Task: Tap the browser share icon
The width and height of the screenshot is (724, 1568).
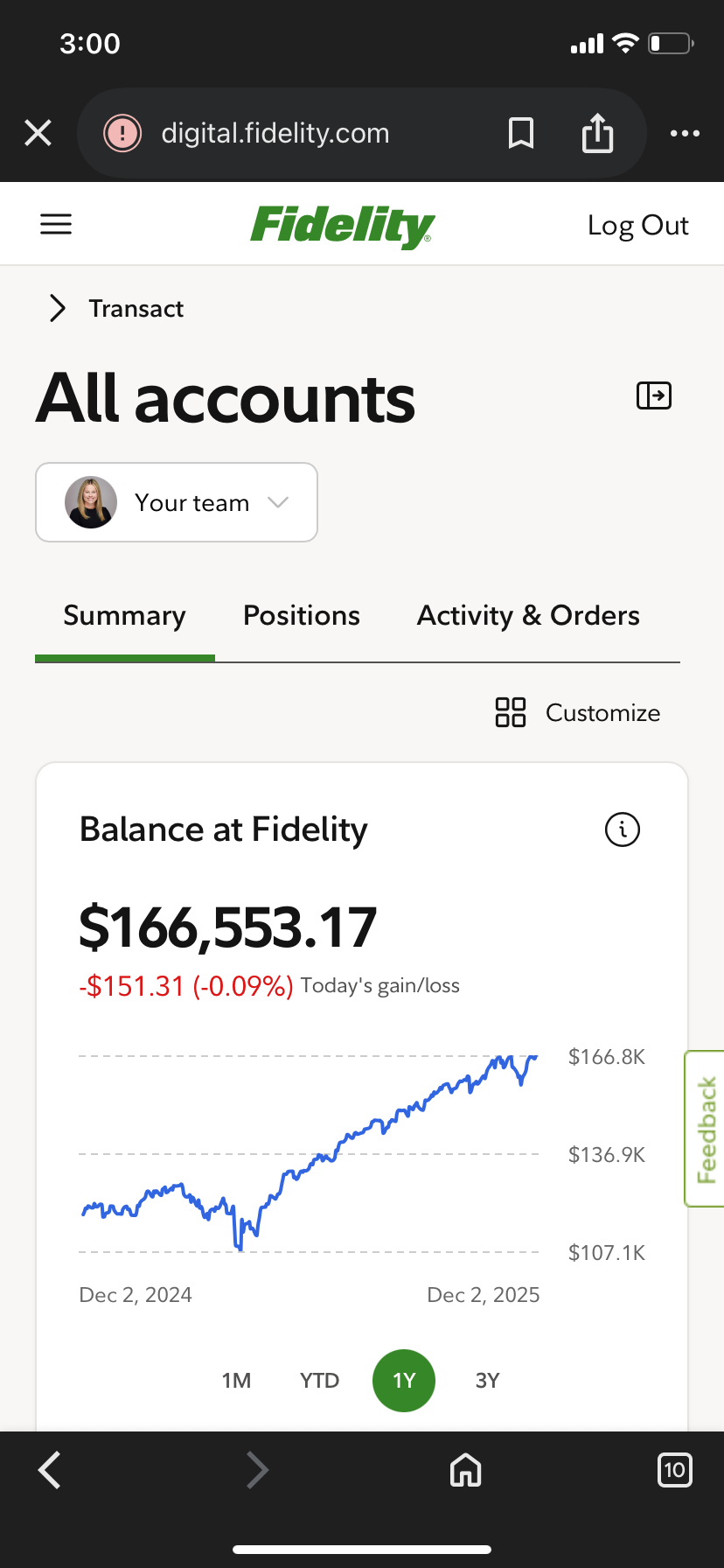Action: coord(597,133)
